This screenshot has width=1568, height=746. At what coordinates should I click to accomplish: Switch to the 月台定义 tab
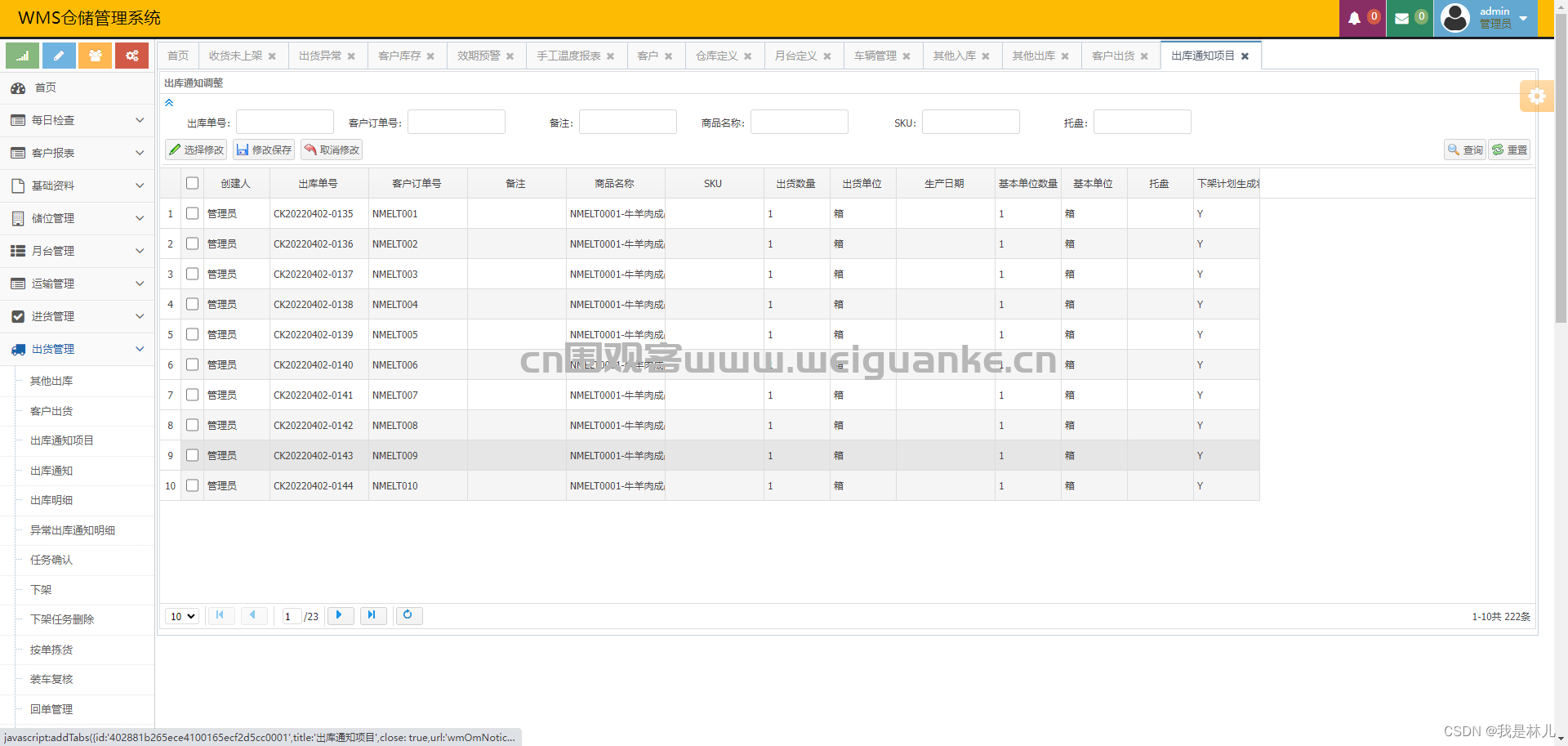click(x=796, y=56)
